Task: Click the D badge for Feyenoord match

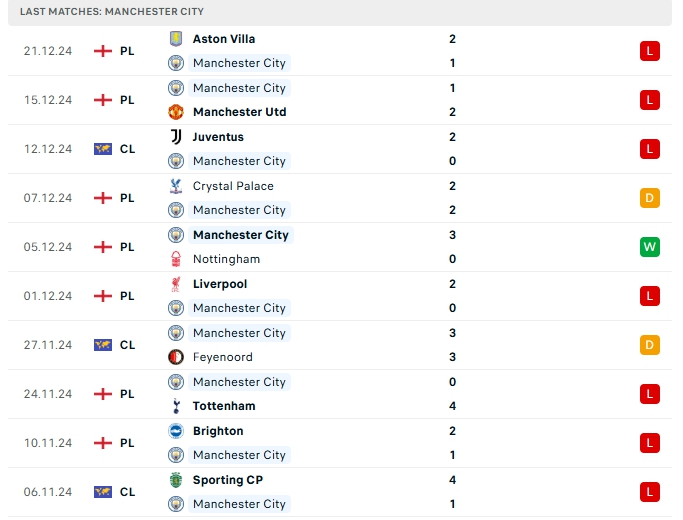Action: 650,345
